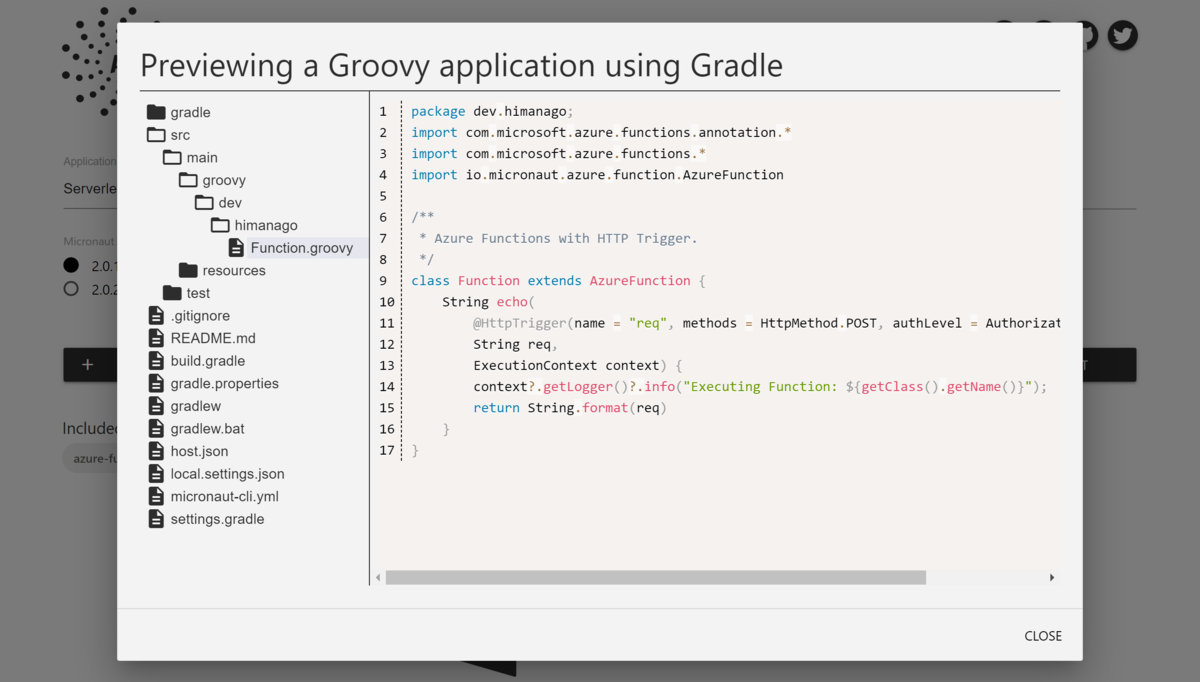Image resolution: width=1200 pixels, height=682 pixels.
Task: Expand the resources folder label
Action: (x=234, y=270)
